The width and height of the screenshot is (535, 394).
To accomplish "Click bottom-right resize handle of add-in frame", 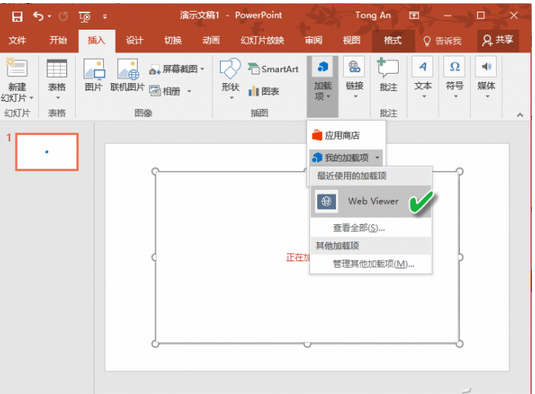I will point(460,344).
